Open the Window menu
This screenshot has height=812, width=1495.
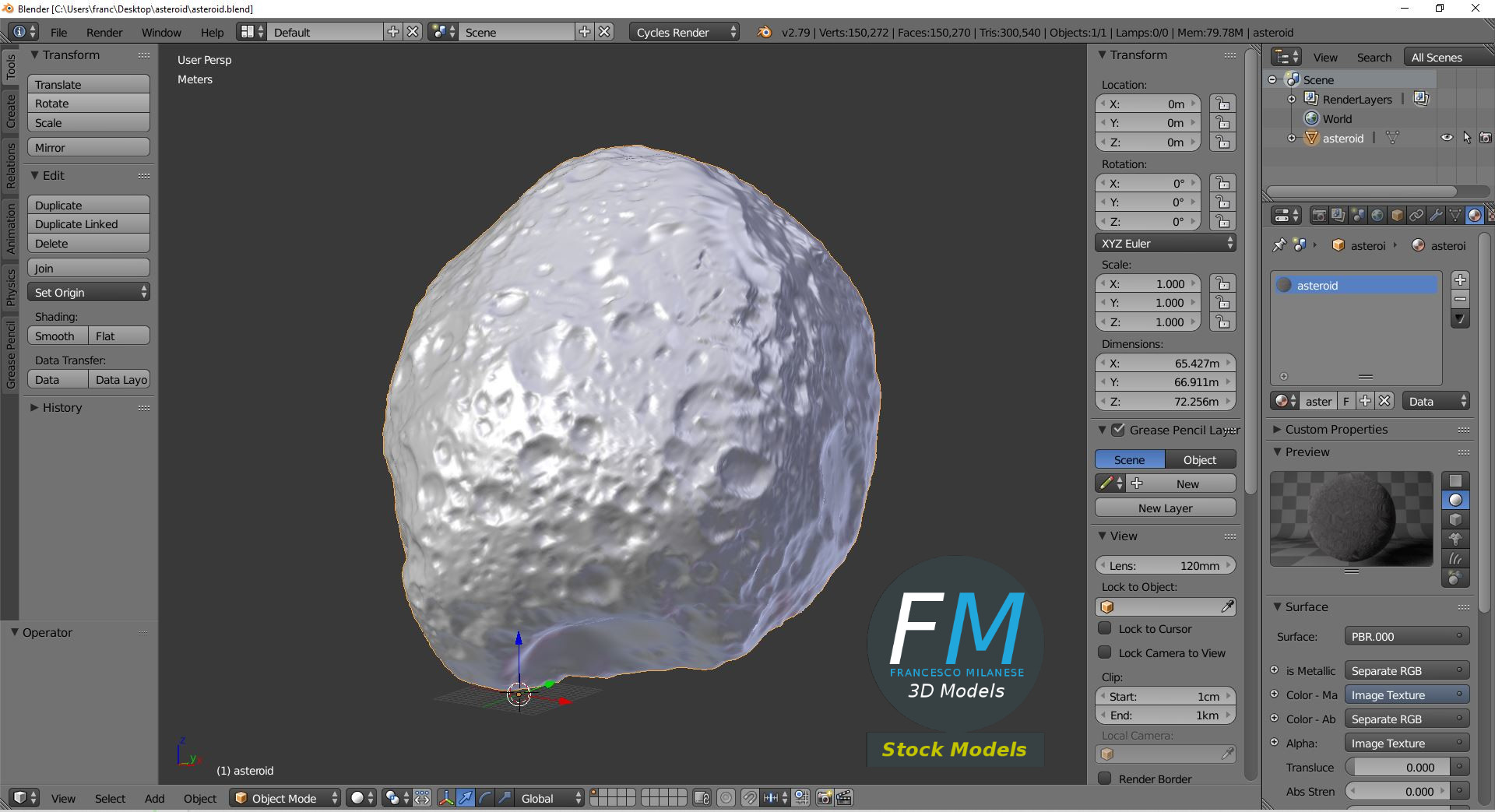click(x=161, y=32)
